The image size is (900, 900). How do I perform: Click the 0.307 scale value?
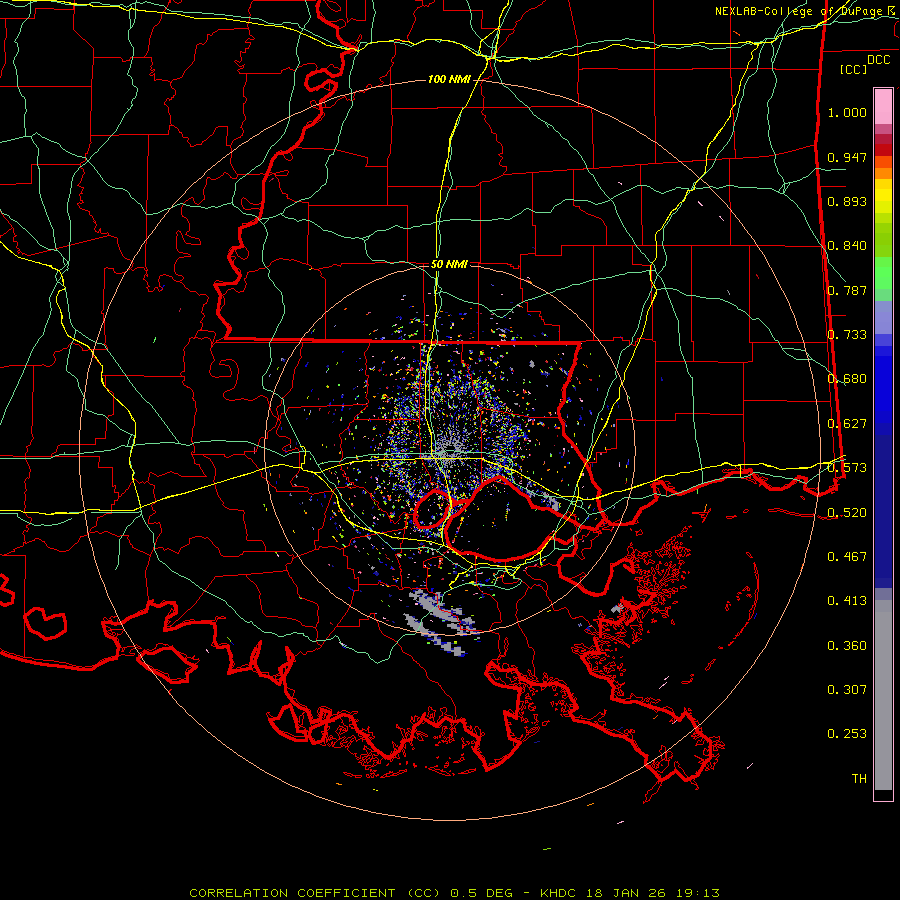847,690
